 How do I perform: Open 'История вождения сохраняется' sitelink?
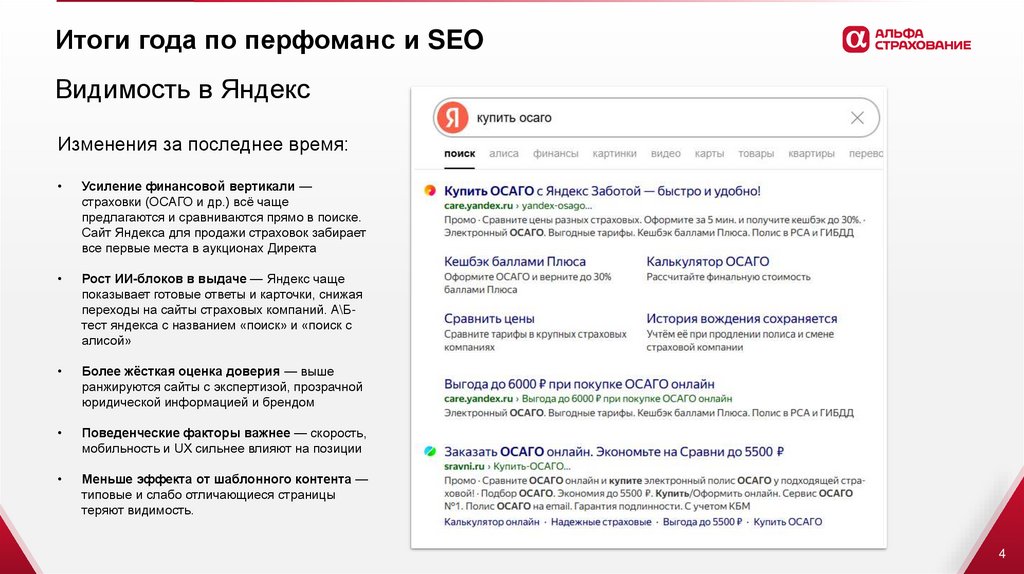[742, 319]
